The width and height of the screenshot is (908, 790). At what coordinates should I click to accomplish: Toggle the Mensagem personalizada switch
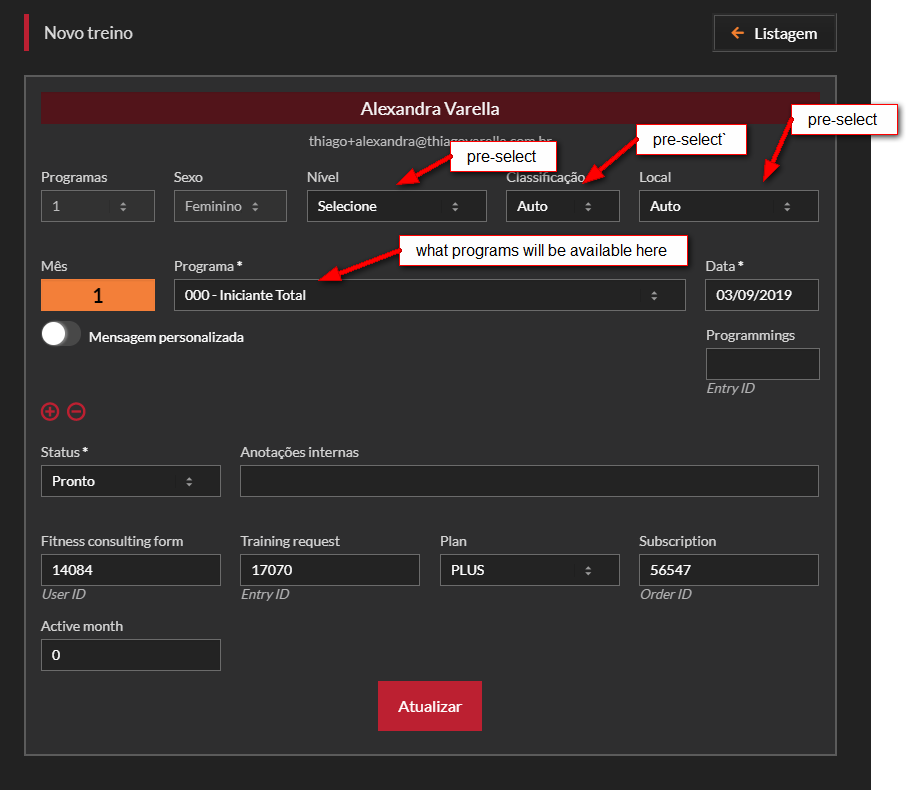click(x=61, y=335)
